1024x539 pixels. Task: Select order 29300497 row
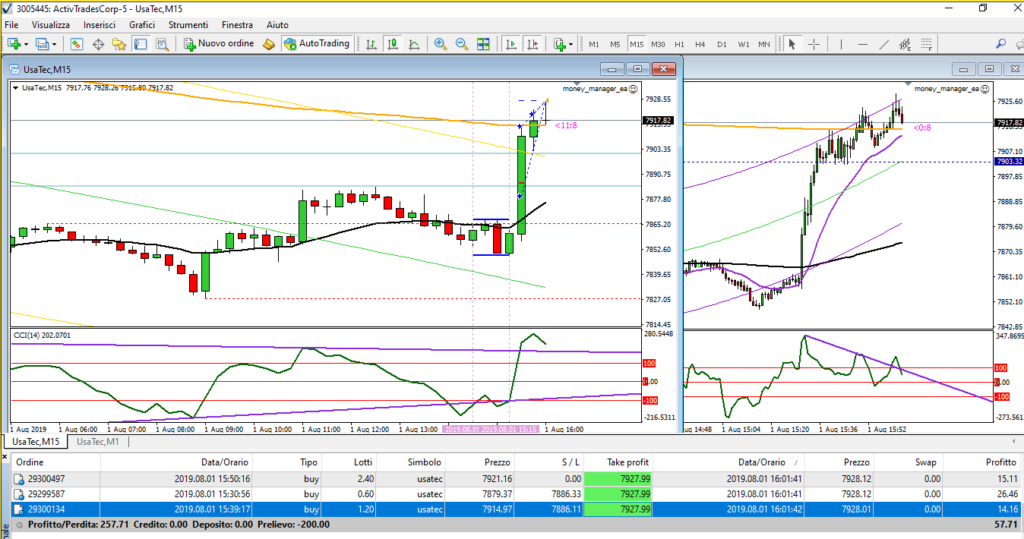(517, 479)
